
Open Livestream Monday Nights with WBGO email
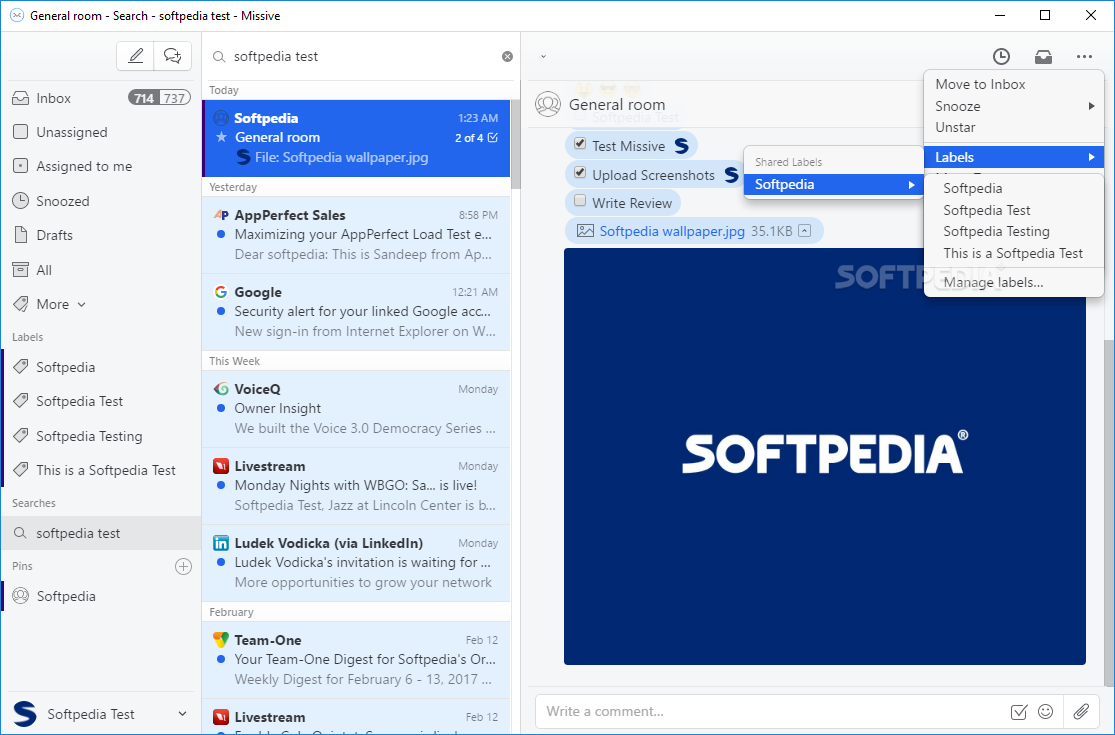point(356,486)
